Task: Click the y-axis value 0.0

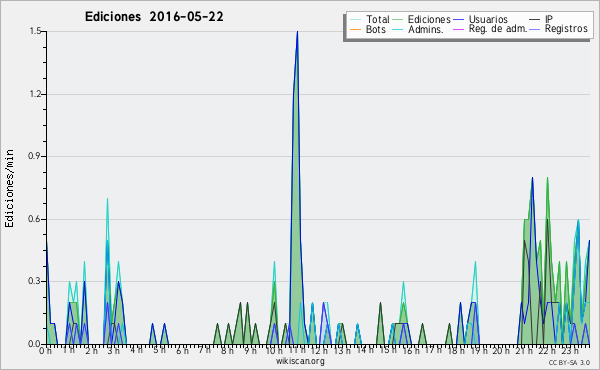Action: click(x=34, y=344)
